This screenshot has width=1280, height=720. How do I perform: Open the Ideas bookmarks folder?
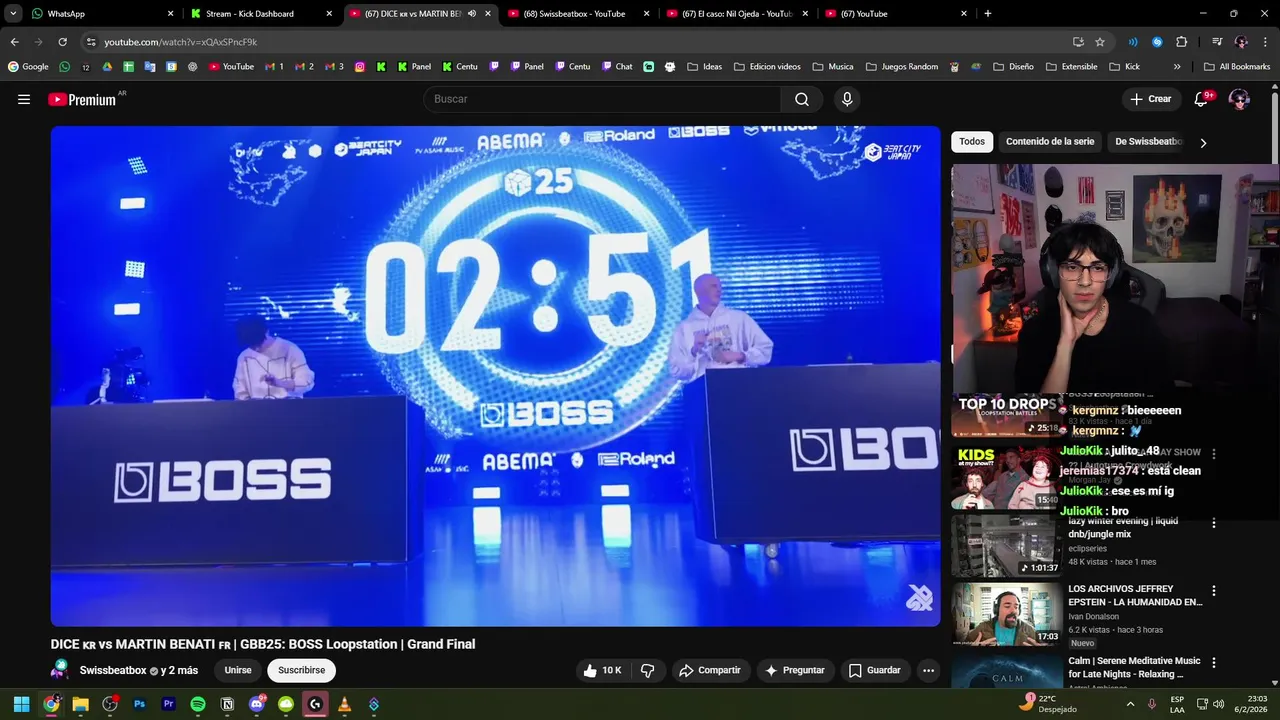(704, 67)
